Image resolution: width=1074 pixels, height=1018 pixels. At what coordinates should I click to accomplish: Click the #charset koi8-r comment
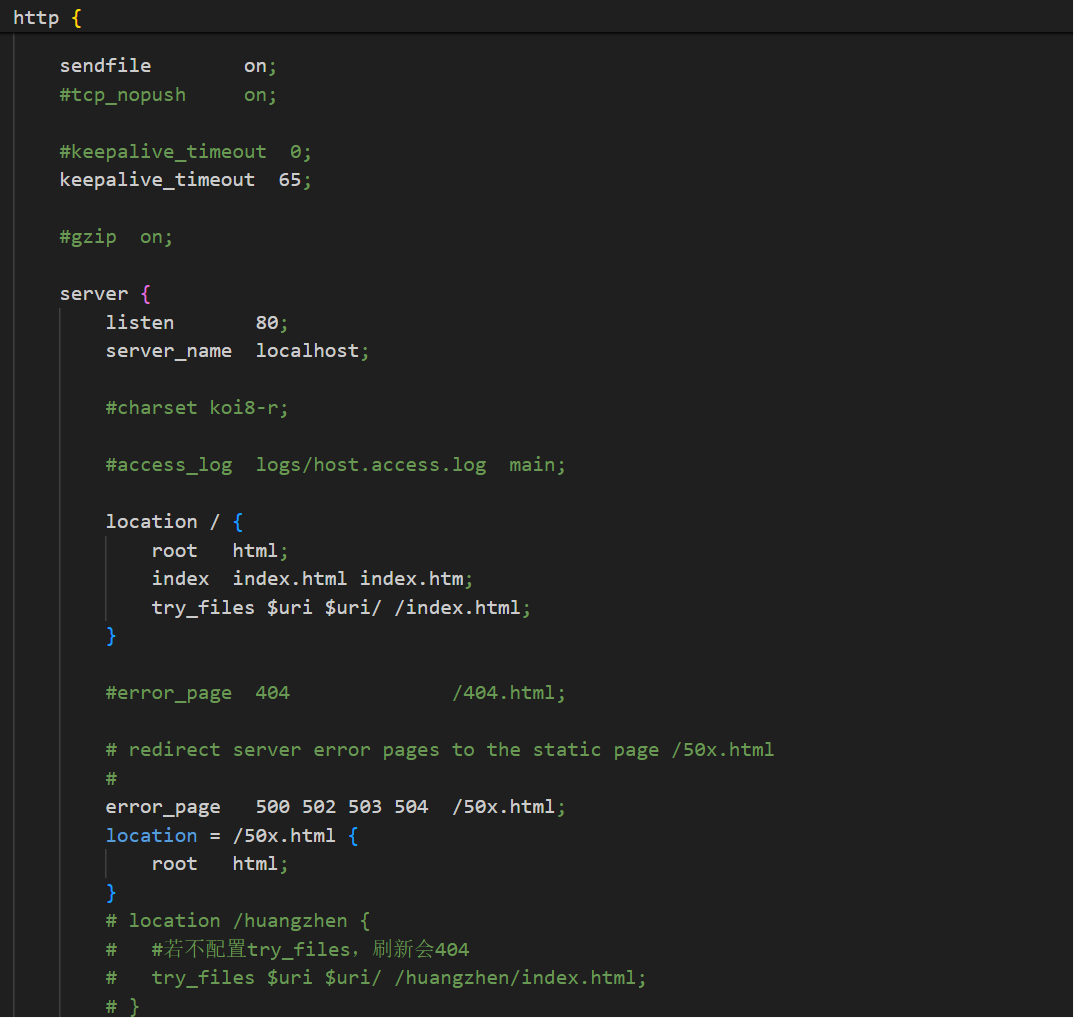197,408
